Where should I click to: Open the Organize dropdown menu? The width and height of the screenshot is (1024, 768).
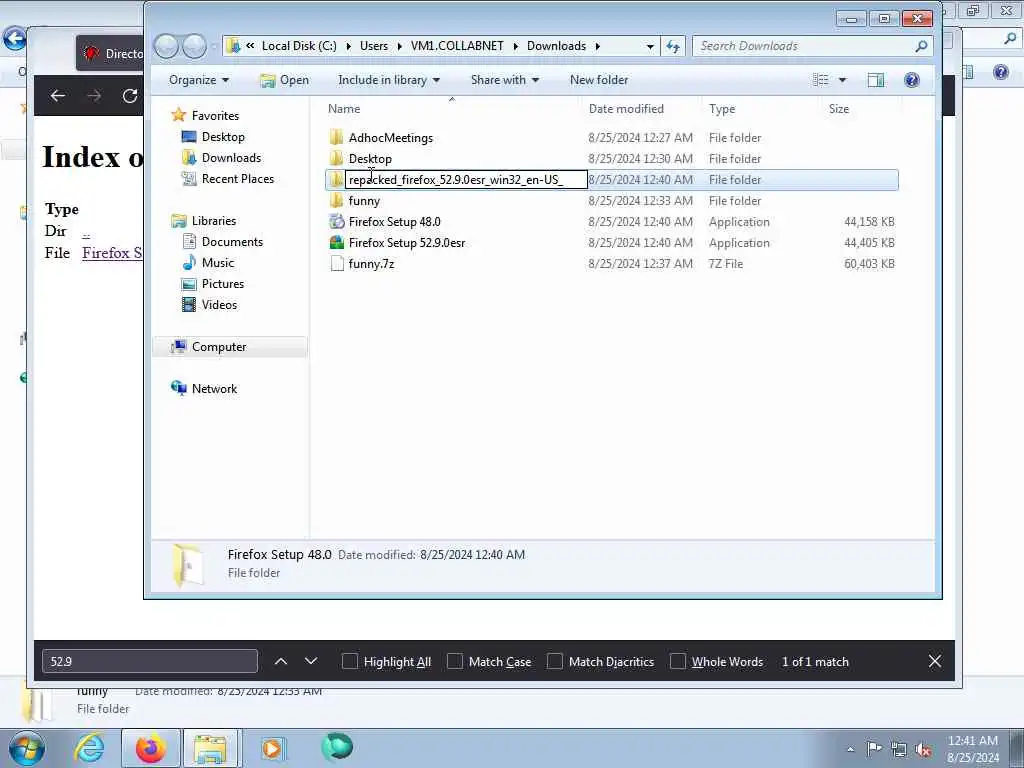[x=199, y=80]
